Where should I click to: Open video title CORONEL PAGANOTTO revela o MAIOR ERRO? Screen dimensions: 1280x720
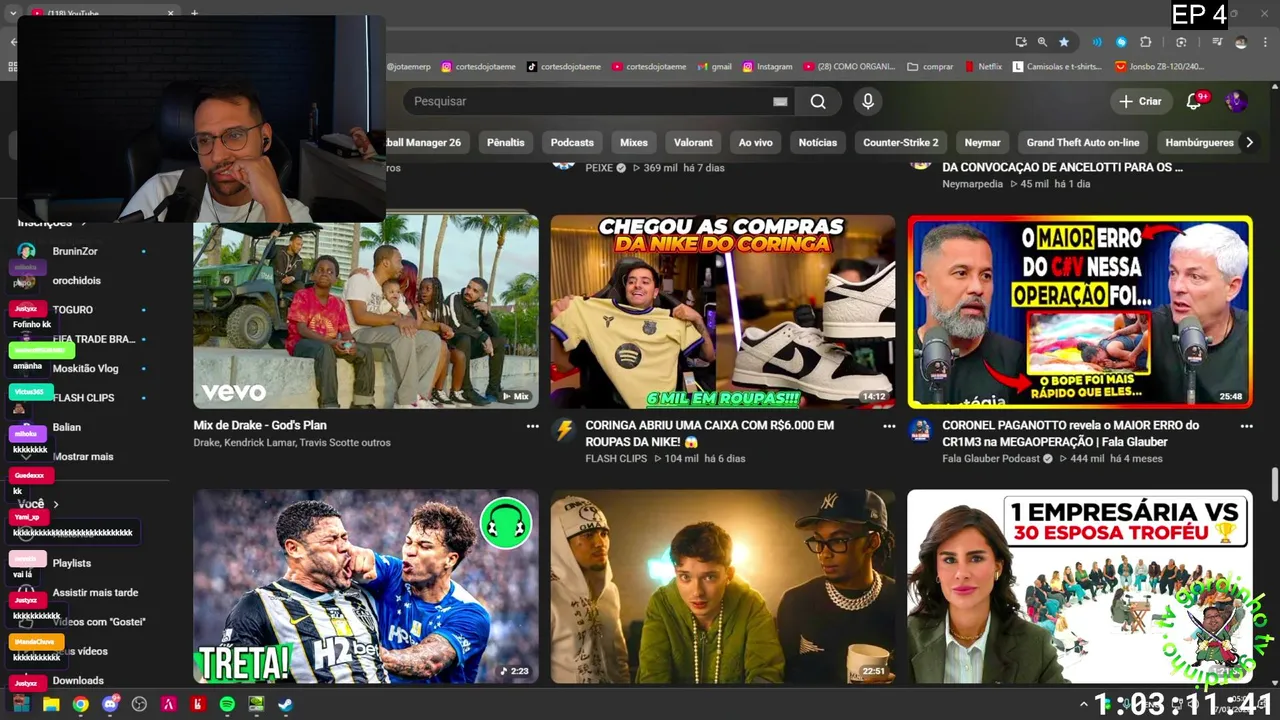[1071, 433]
